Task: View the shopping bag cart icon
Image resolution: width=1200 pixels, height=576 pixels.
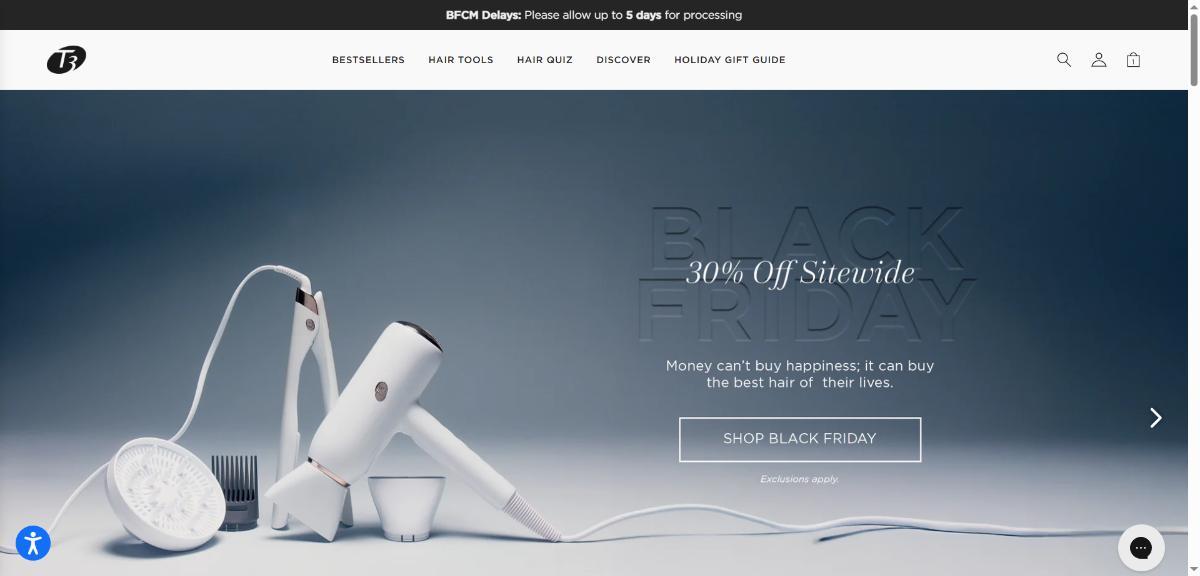Action: click(1133, 60)
